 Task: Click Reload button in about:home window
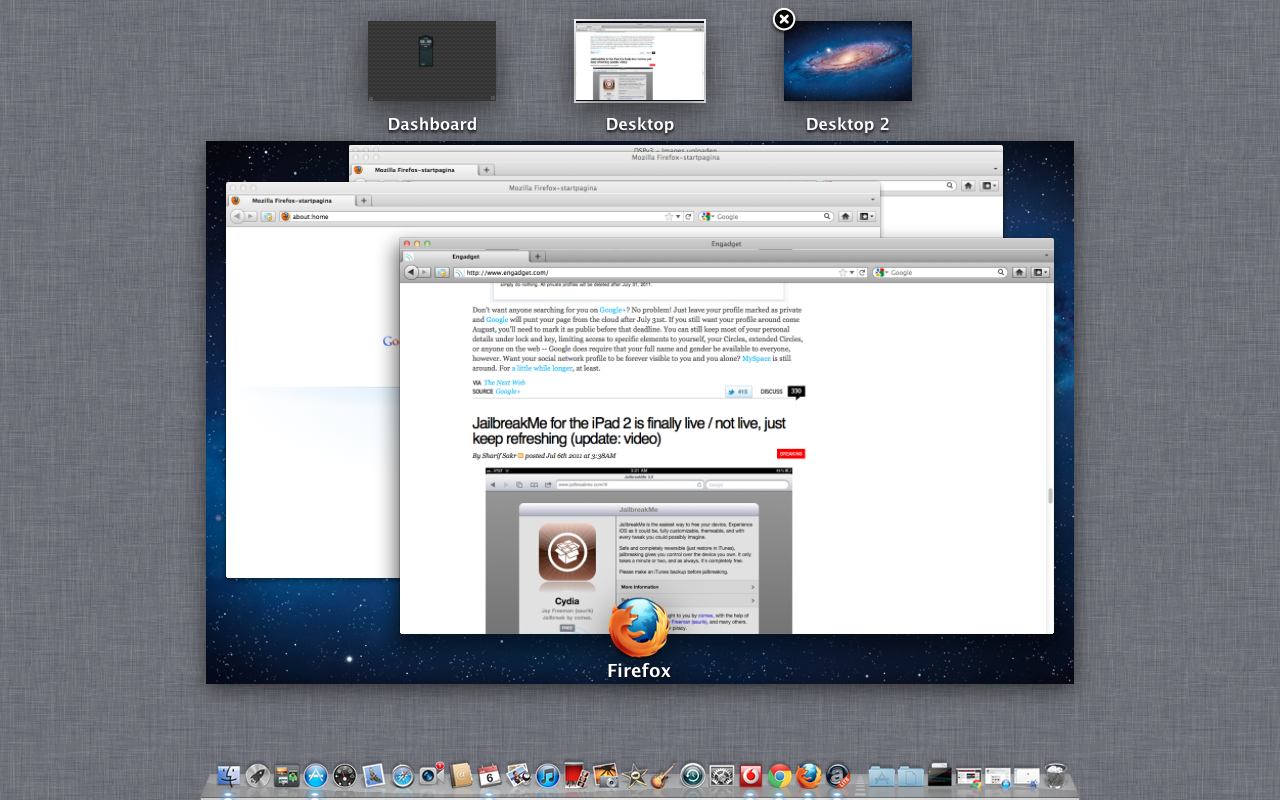[x=688, y=216]
